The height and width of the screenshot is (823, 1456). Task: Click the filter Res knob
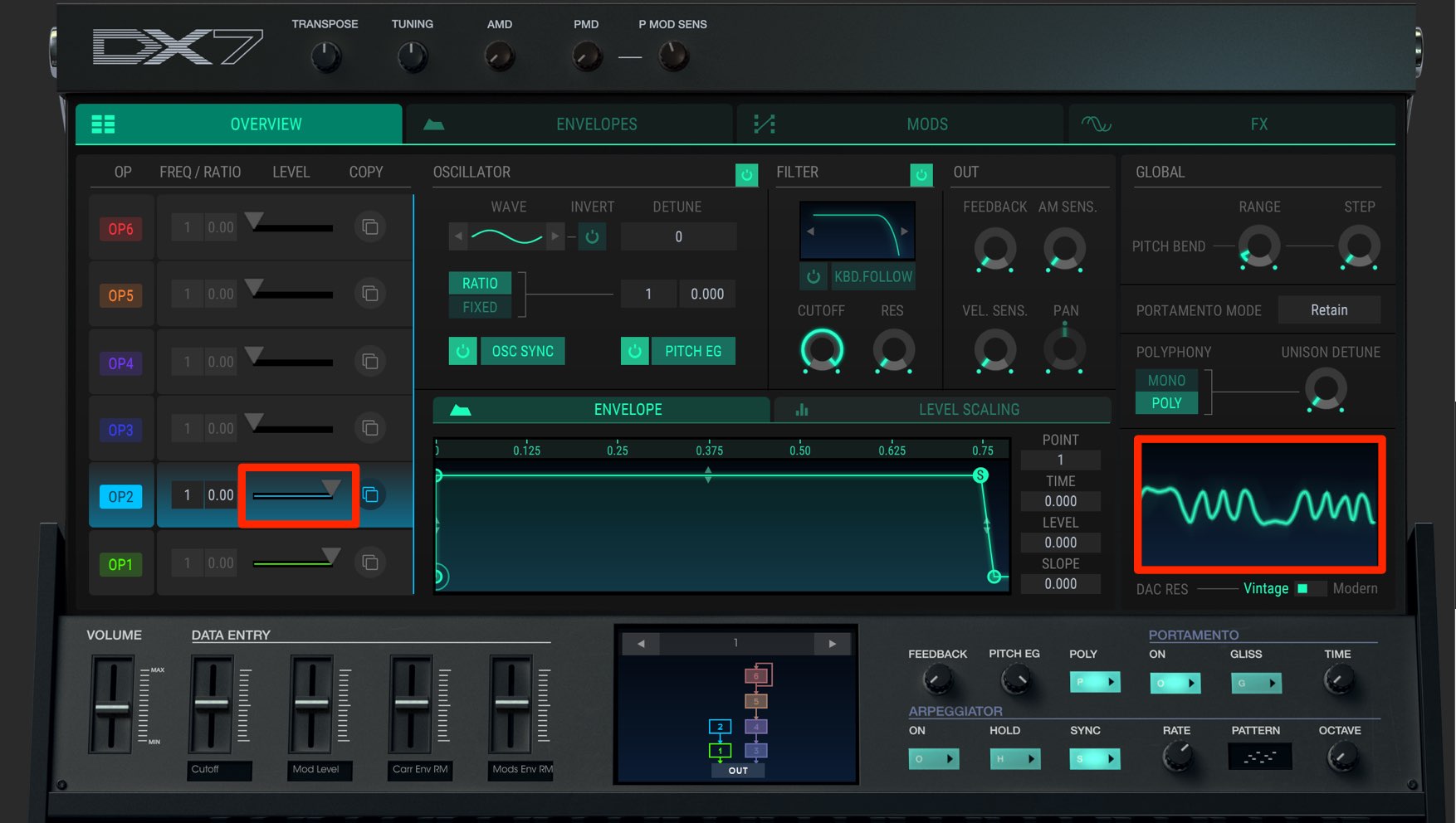click(x=893, y=350)
